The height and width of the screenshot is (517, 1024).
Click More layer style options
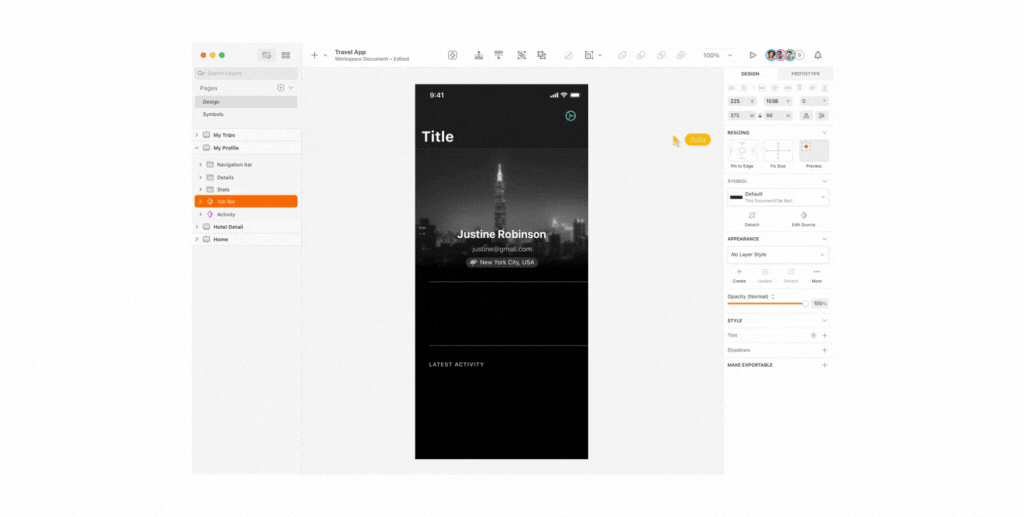[816, 275]
